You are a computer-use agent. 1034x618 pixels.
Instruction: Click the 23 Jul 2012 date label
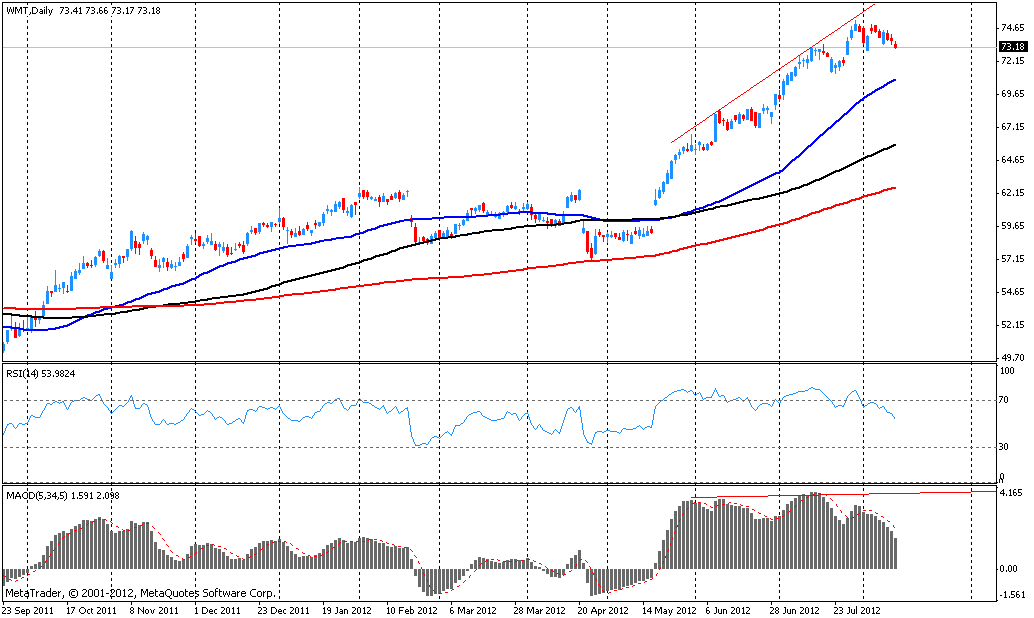[x=857, y=610]
